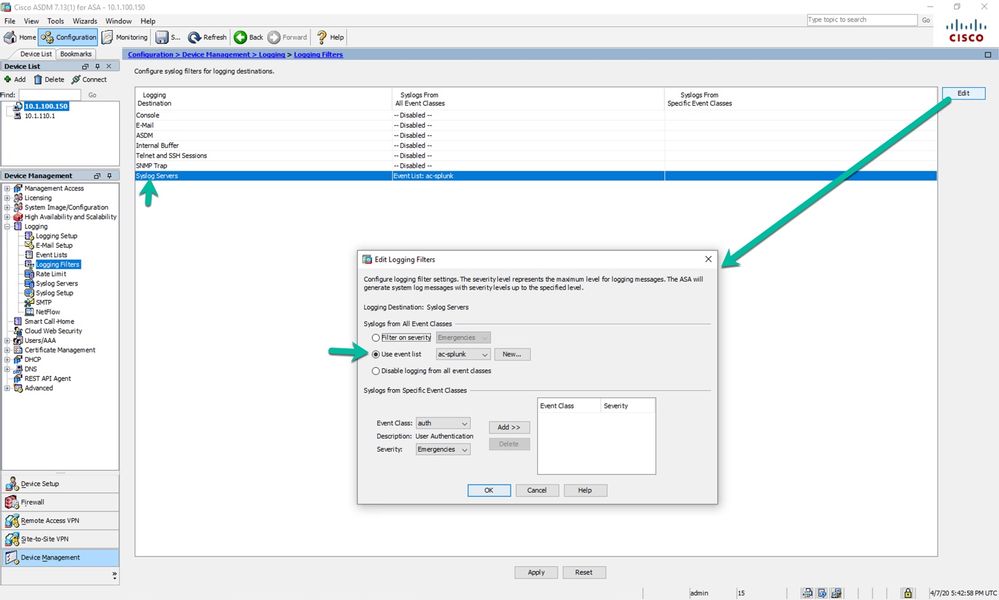
Task: Open the Window menu
Action: click(x=119, y=21)
